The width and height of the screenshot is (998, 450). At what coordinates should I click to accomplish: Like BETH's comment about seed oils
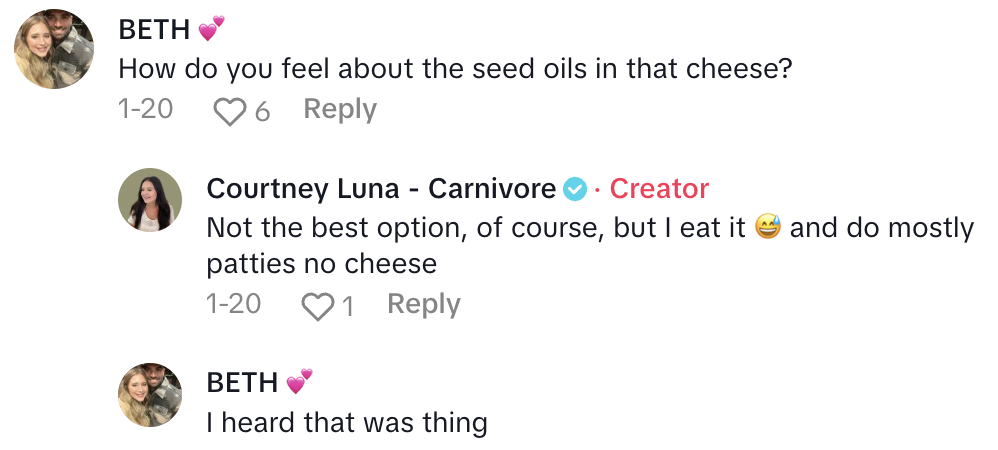click(x=230, y=111)
